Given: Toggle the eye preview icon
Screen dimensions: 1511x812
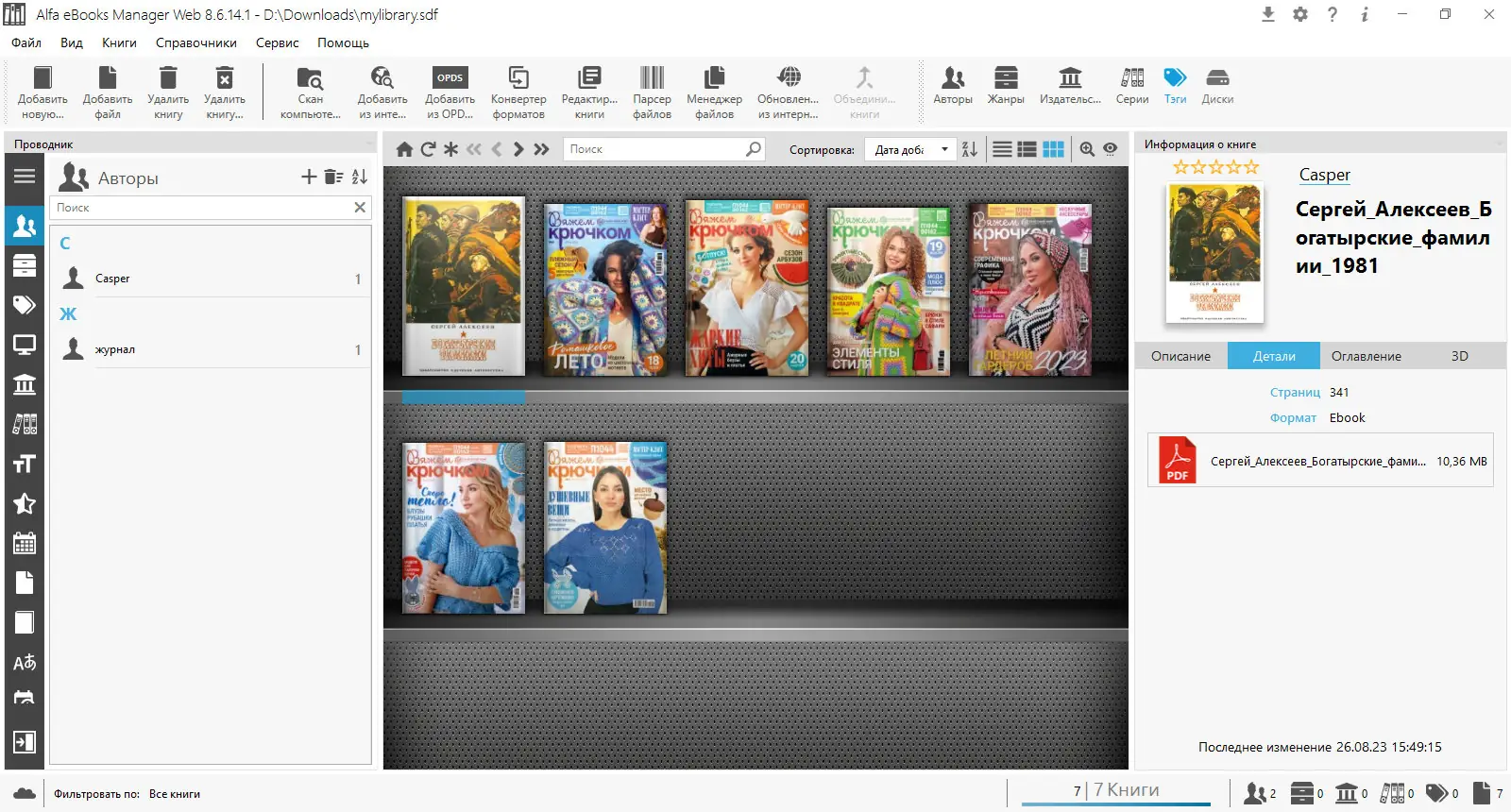Looking at the screenshot, I should coord(1111,149).
